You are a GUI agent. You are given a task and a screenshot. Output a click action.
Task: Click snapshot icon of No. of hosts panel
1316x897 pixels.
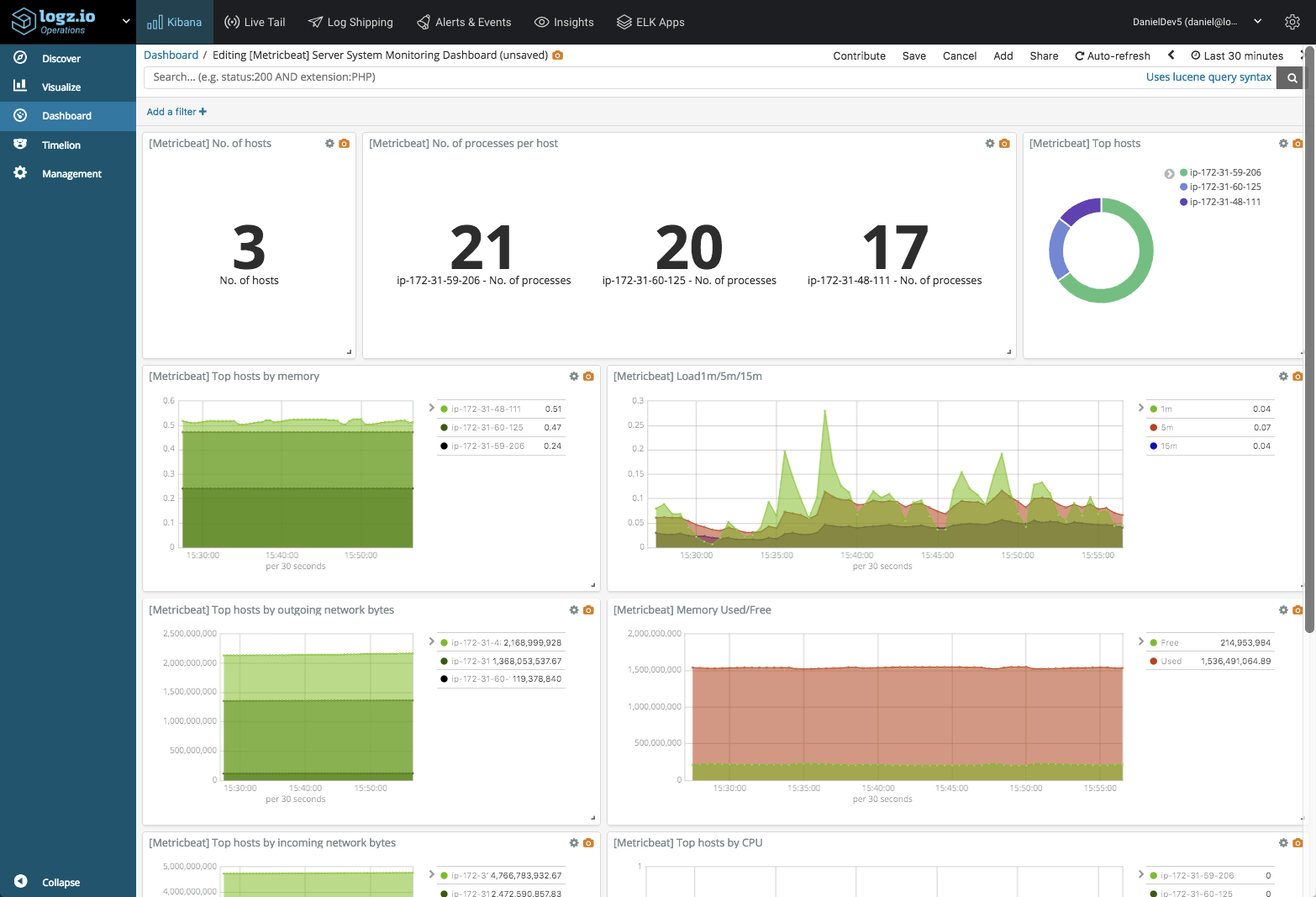pyautogui.click(x=344, y=144)
